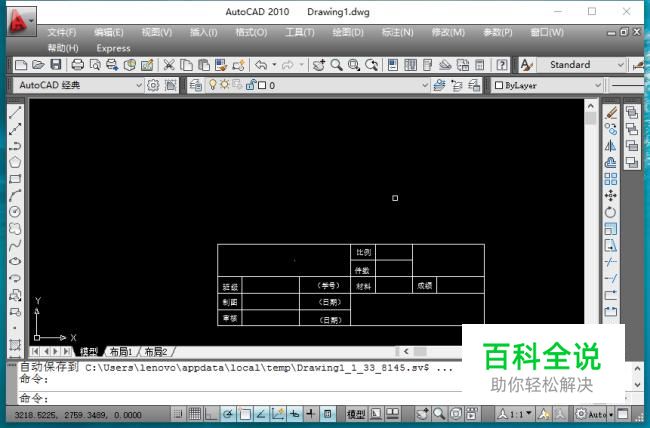This screenshot has height=428, width=650.
Task: Expand the application menu arrow beside red A
Action: point(32,20)
